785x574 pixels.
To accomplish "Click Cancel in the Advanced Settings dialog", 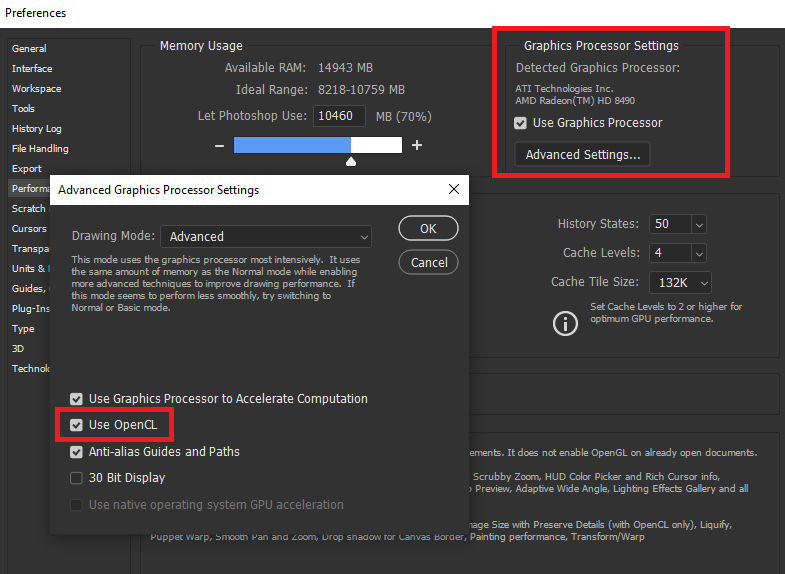I will tap(429, 262).
